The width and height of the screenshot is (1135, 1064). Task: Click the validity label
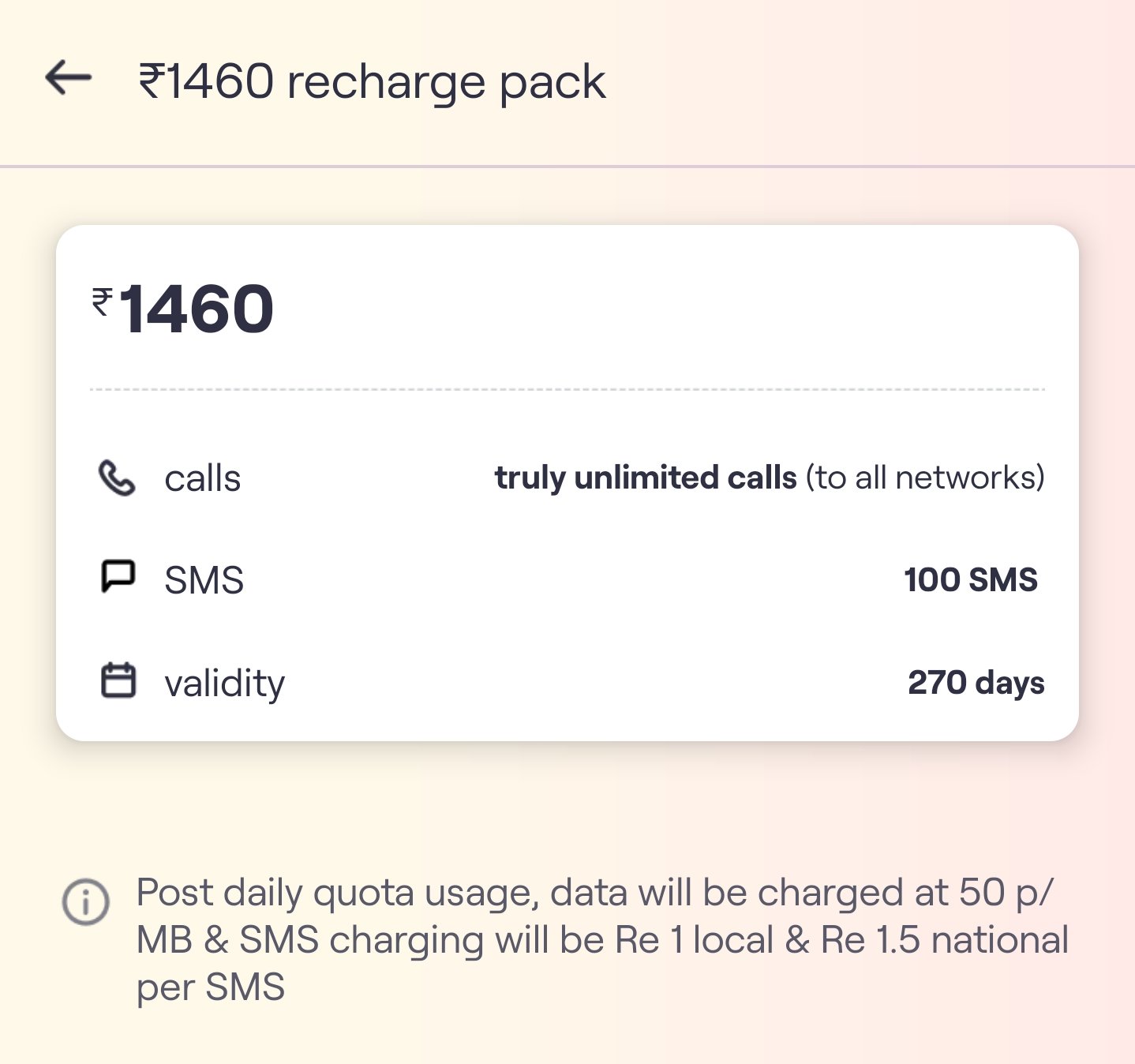click(x=224, y=684)
